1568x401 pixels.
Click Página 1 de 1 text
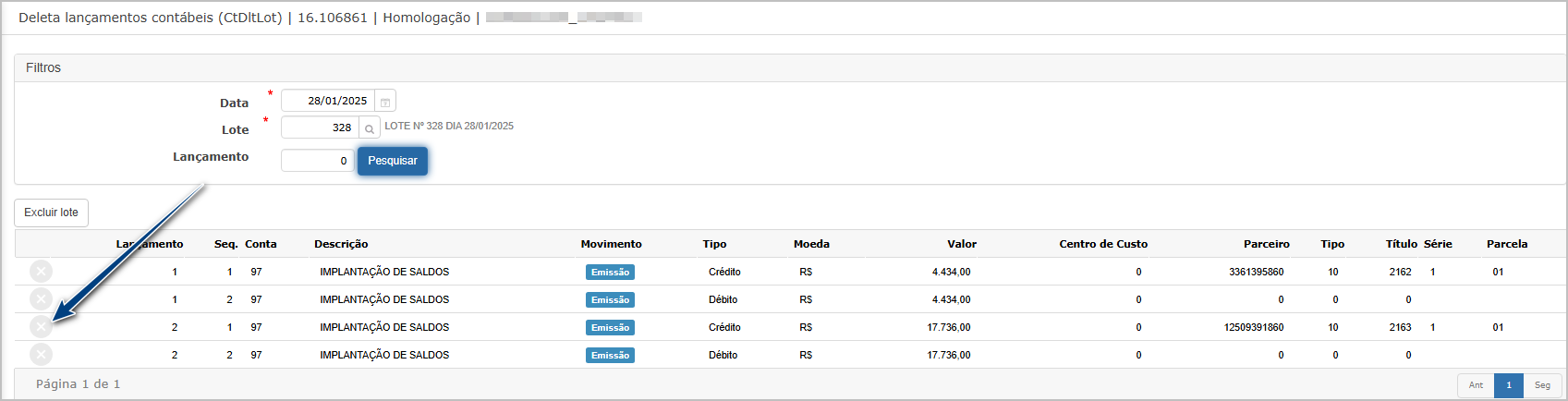click(x=78, y=383)
